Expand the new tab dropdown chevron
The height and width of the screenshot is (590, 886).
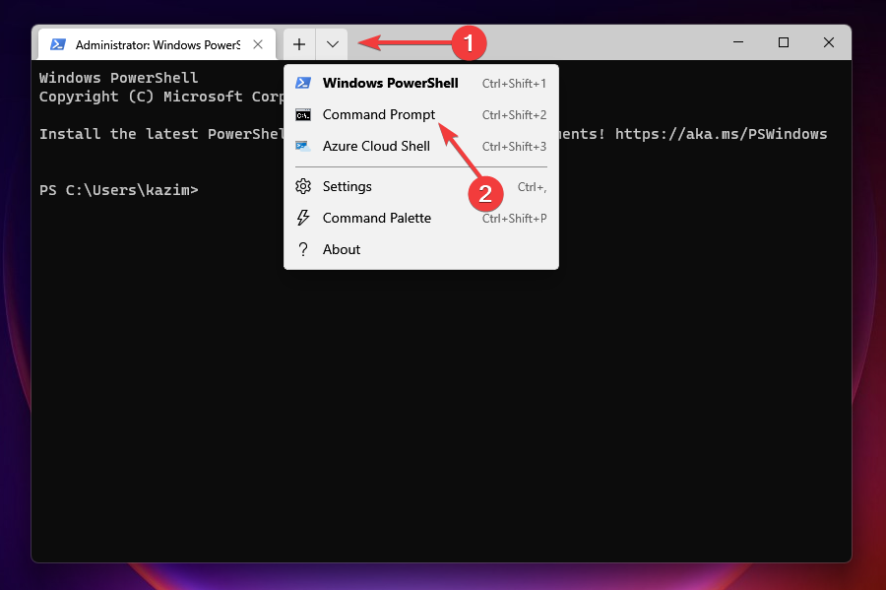(332, 44)
